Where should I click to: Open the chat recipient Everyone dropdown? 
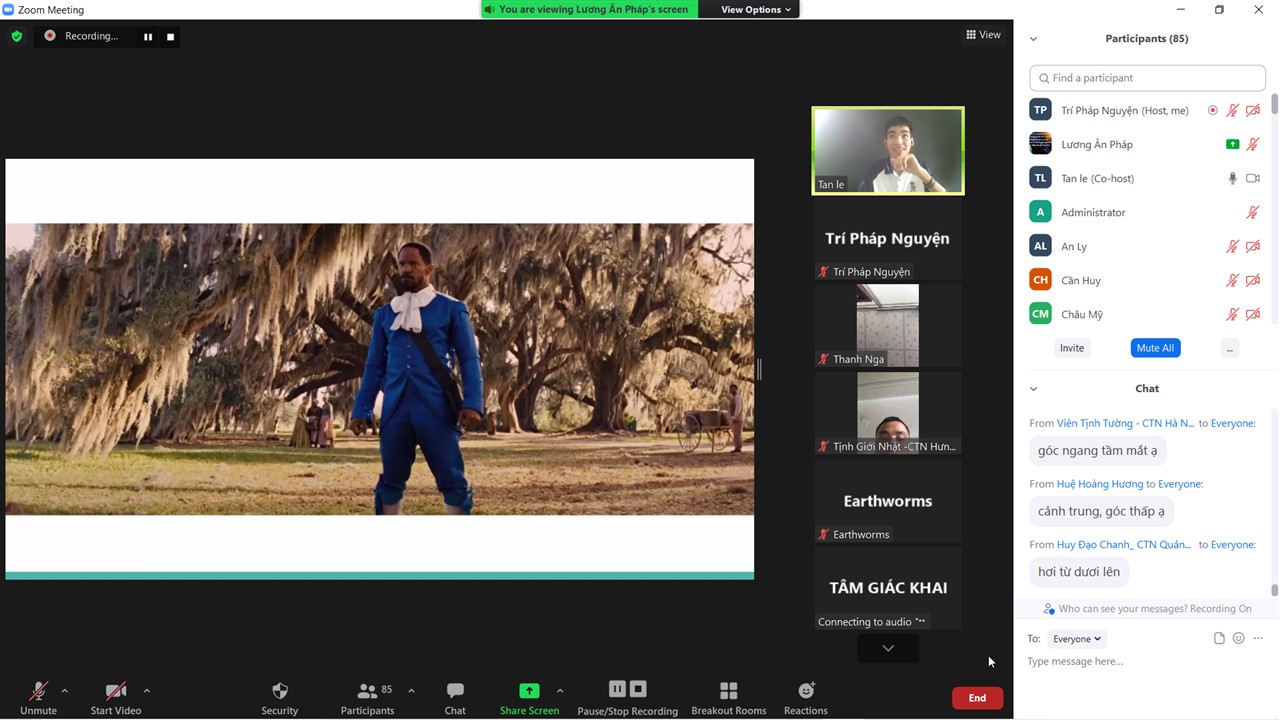coord(1076,639)
